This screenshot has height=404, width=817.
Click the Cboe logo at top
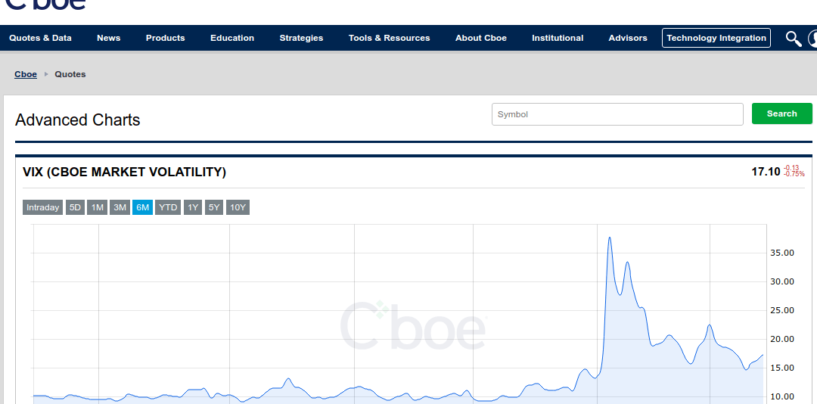point(45,4)
